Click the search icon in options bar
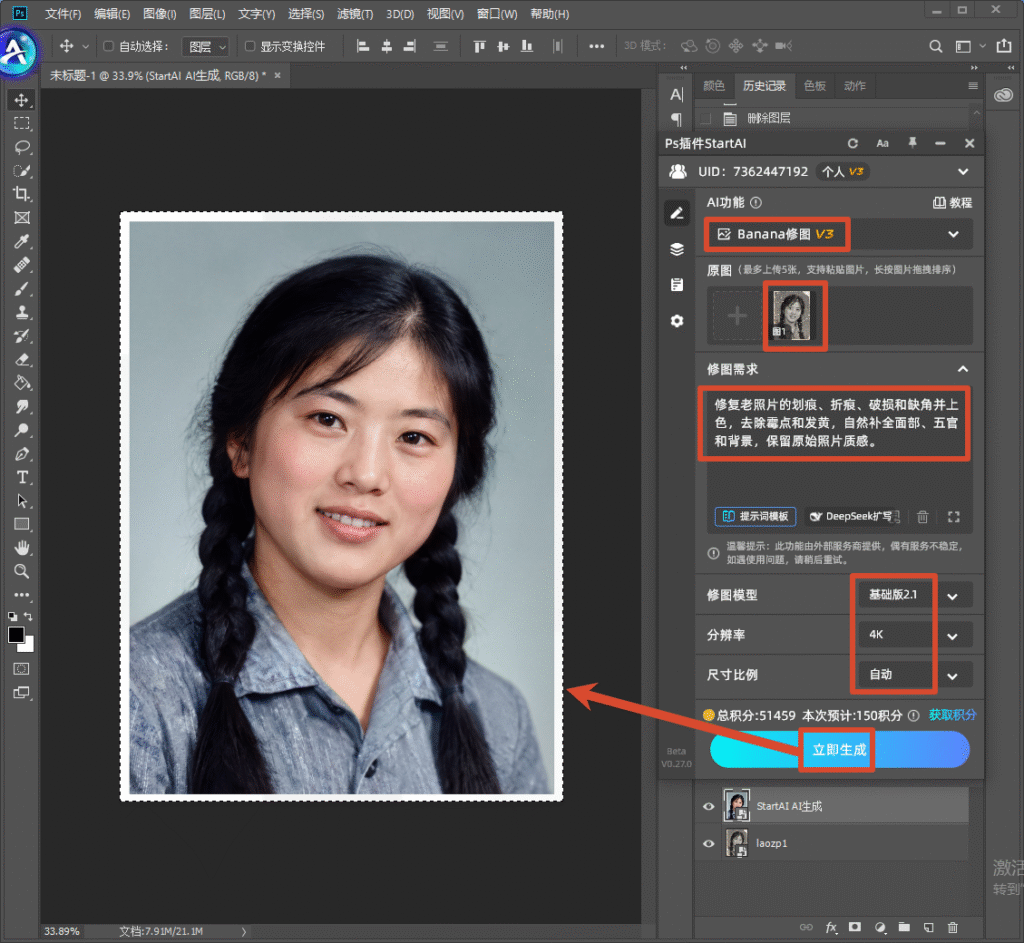 935,46
